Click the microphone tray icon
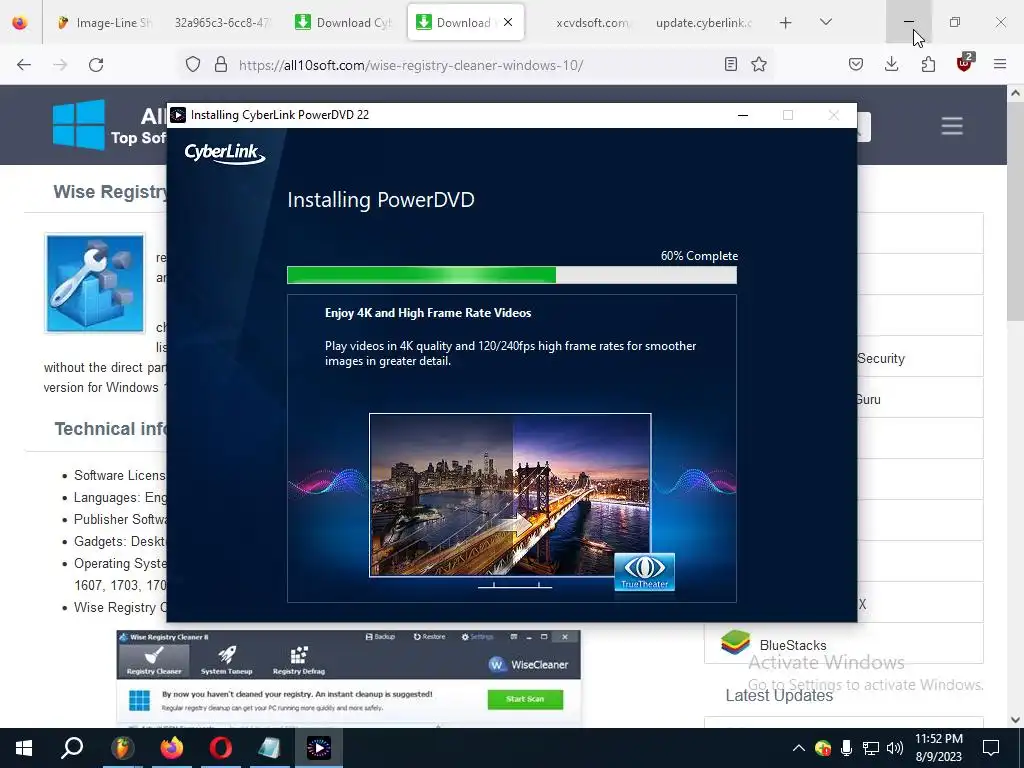 [x=846, y=748]
